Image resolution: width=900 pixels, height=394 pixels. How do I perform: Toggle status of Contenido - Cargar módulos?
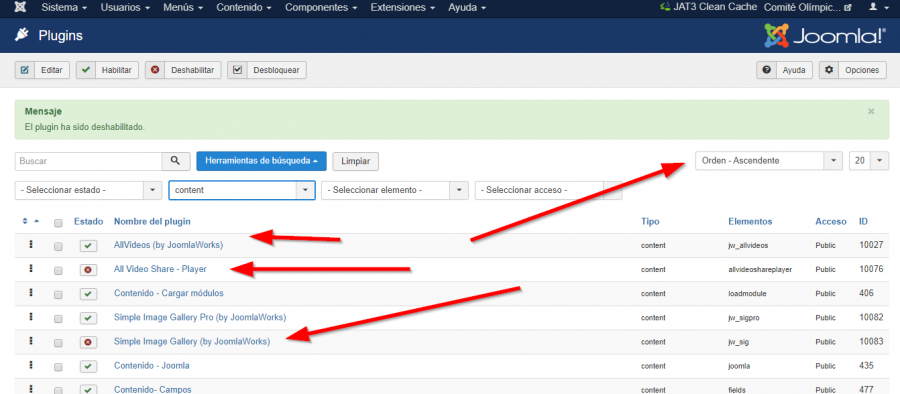(88, 294)
